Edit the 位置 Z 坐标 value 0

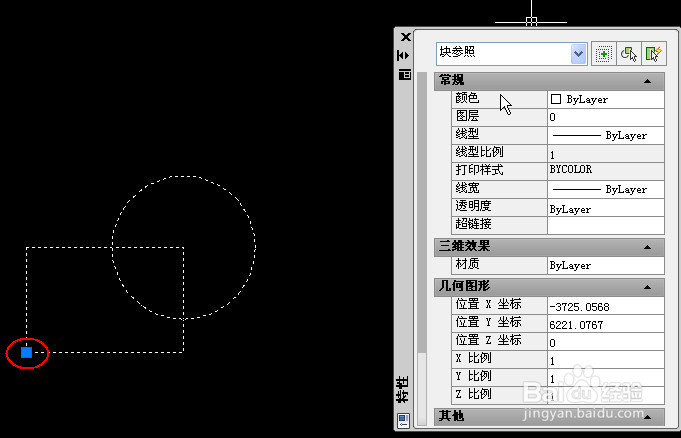pos(605,342)
